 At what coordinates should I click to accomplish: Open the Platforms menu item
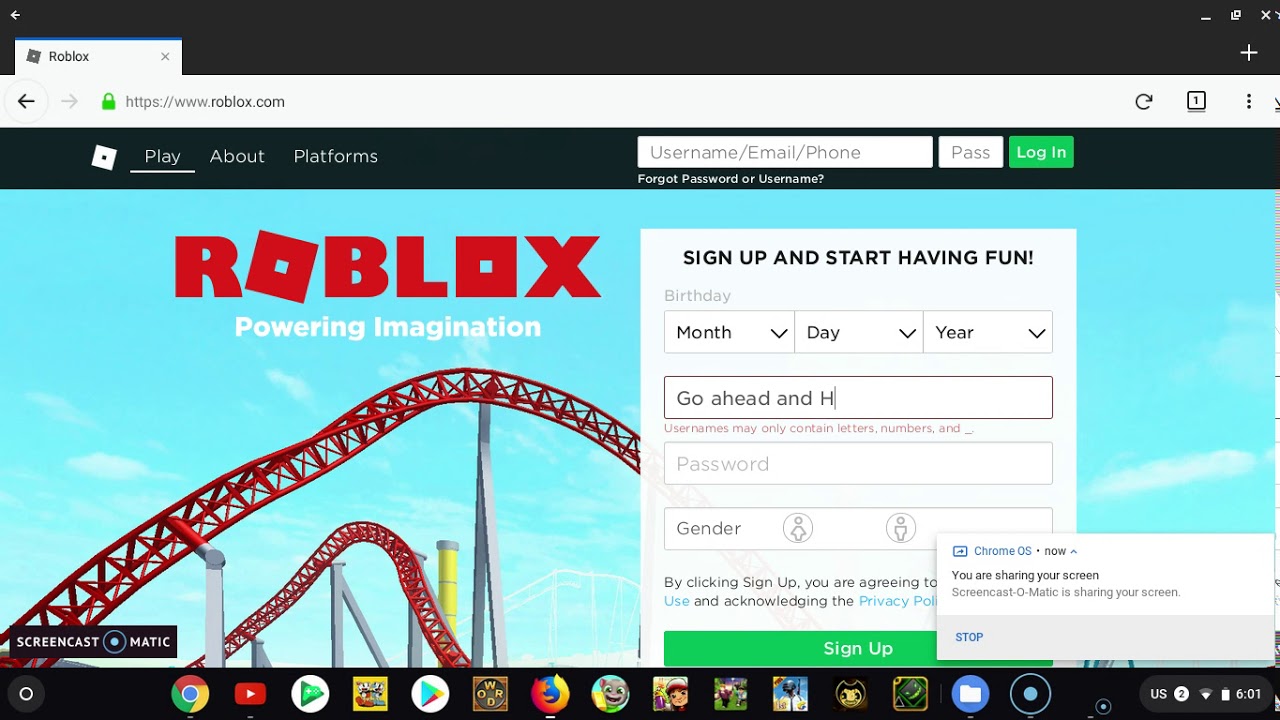tap(336, 156)
